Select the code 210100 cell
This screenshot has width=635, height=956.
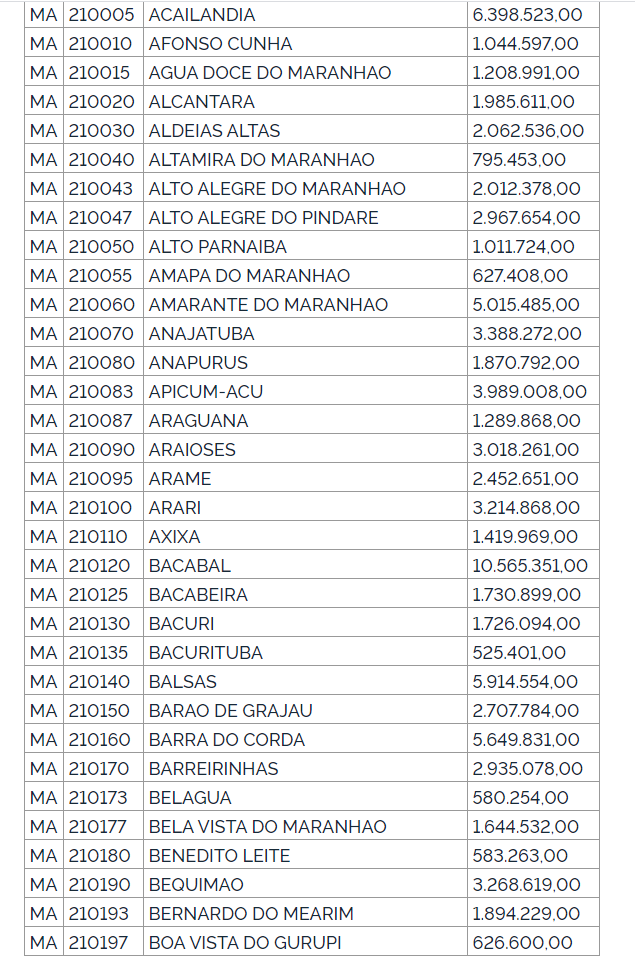coord(101,508)
